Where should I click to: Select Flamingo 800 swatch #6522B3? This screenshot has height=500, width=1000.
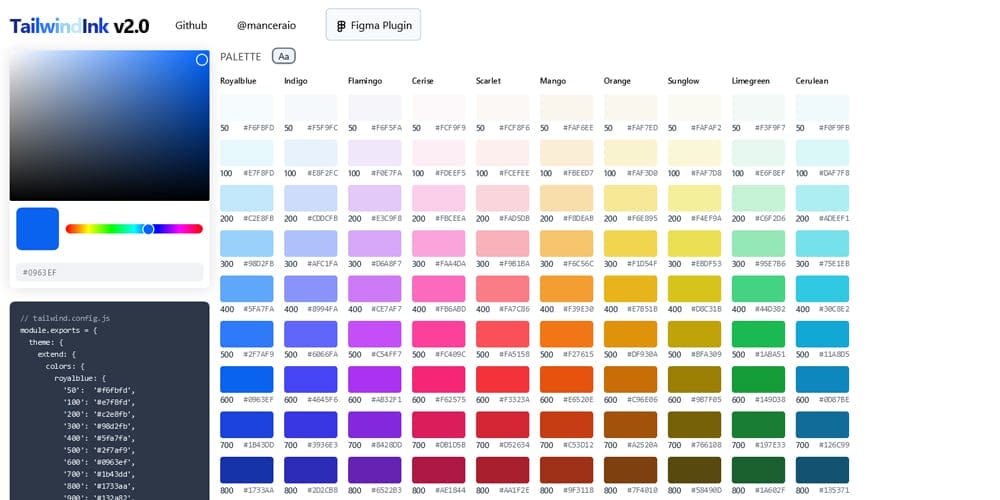pyautogui.click(x=375, y=470)
